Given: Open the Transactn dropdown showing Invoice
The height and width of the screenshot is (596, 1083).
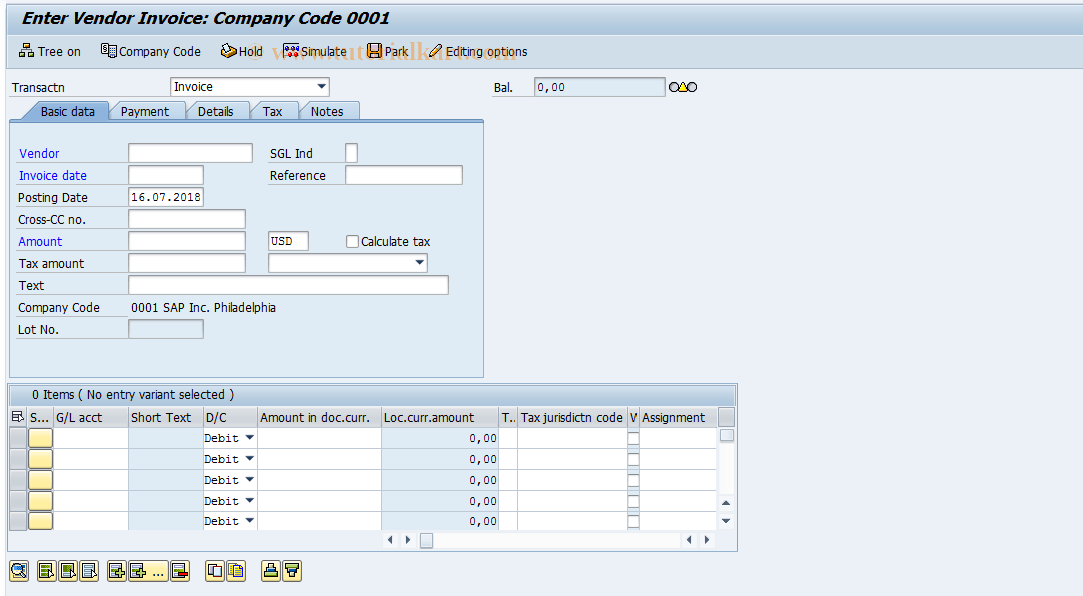Looking at the screenshot, I should point(320,86).
